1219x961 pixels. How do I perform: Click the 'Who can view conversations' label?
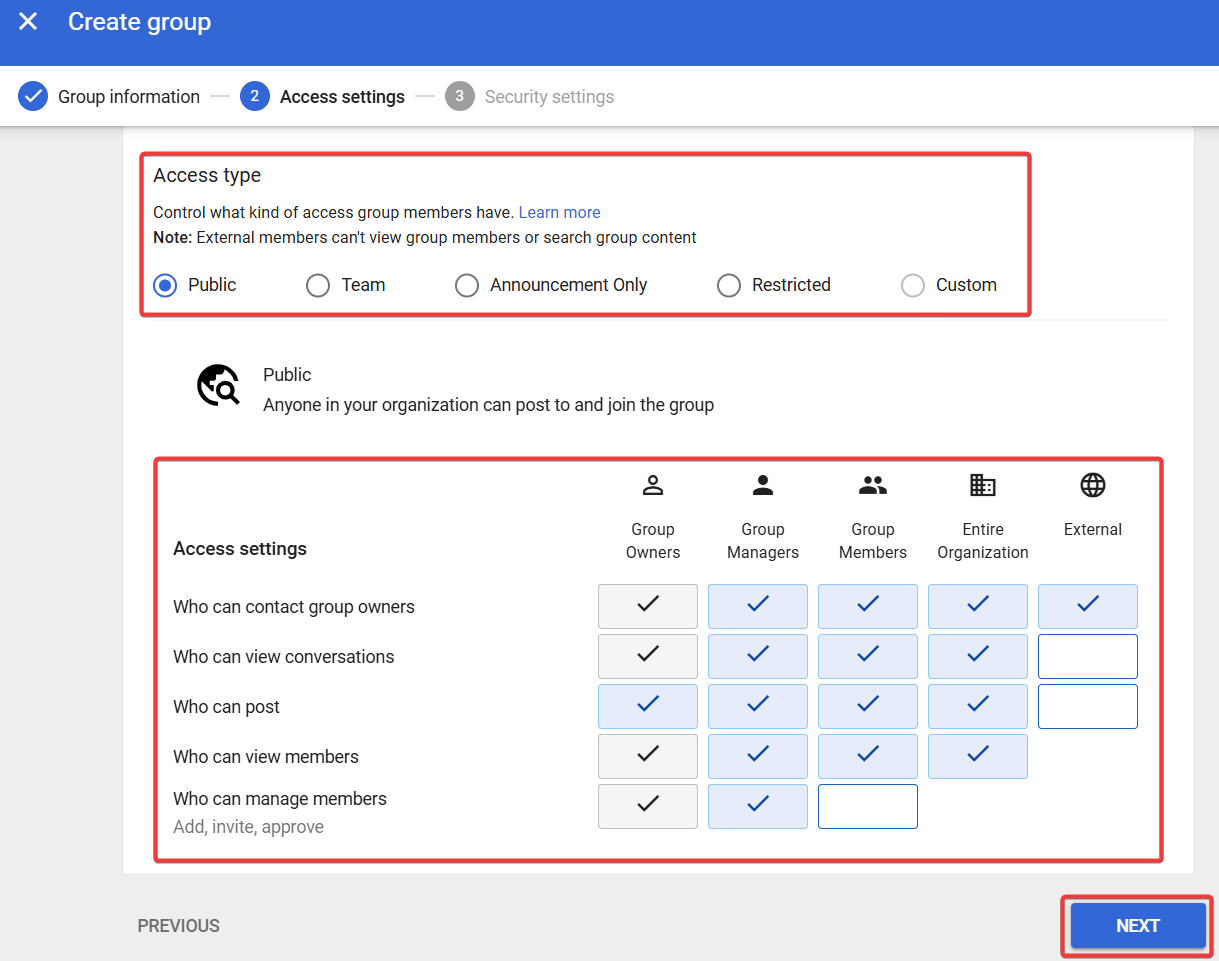[x=284, y=657]
